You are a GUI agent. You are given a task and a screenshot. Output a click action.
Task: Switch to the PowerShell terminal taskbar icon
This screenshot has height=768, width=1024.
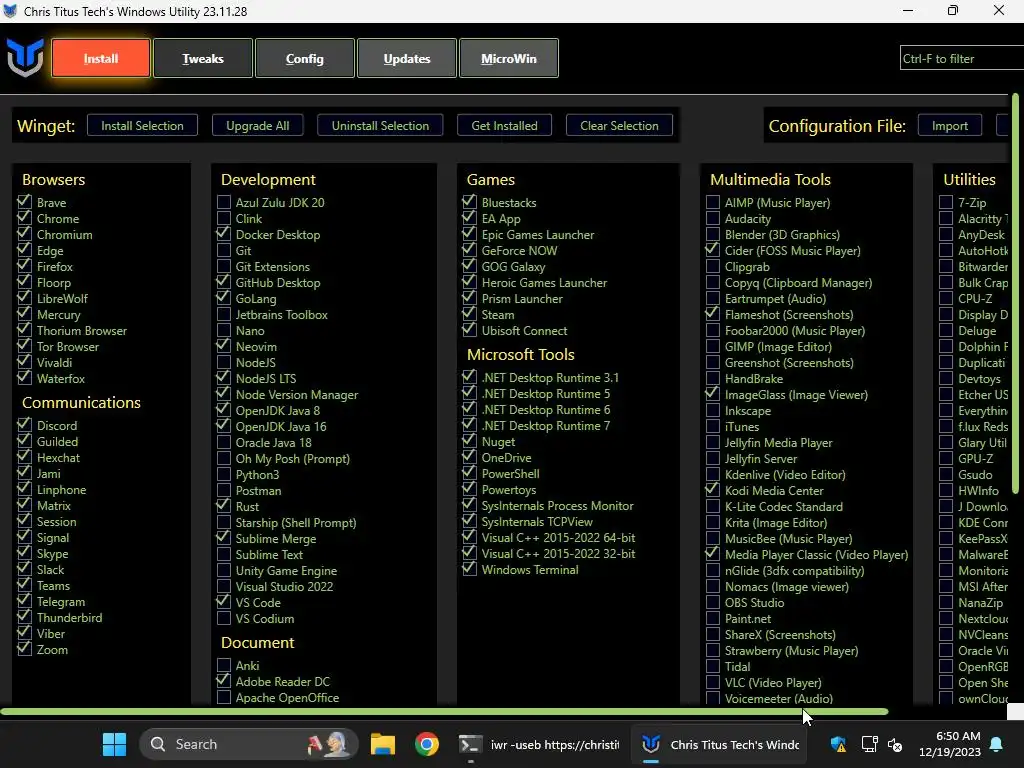coord(470,744)
